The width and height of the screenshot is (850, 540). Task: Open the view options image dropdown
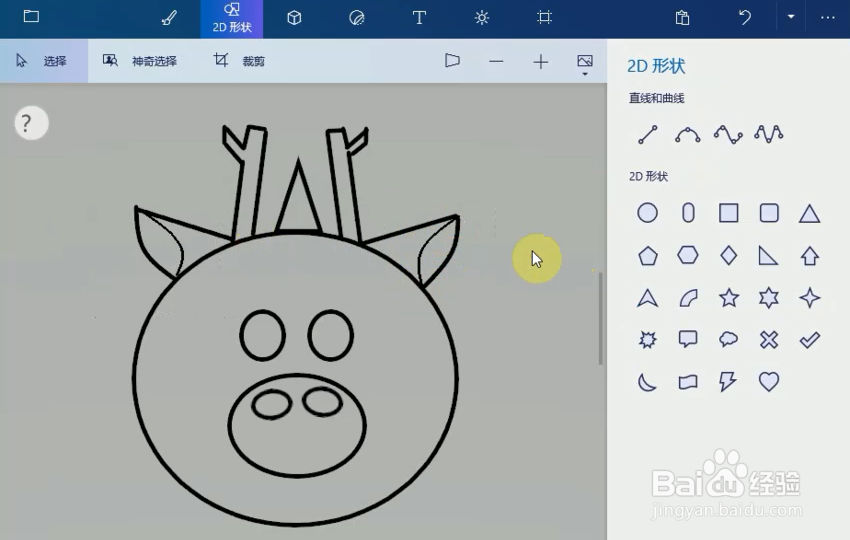[x=585, y=64]
